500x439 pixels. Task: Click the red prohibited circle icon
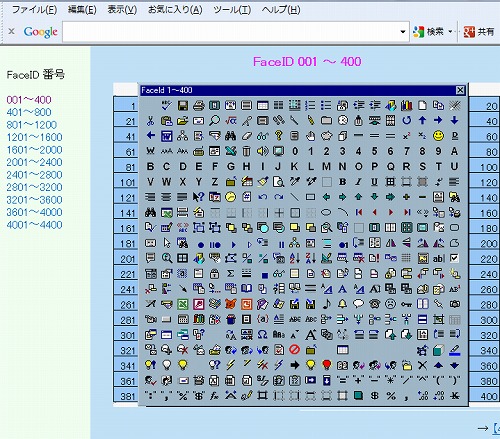[x=295, y=350]
